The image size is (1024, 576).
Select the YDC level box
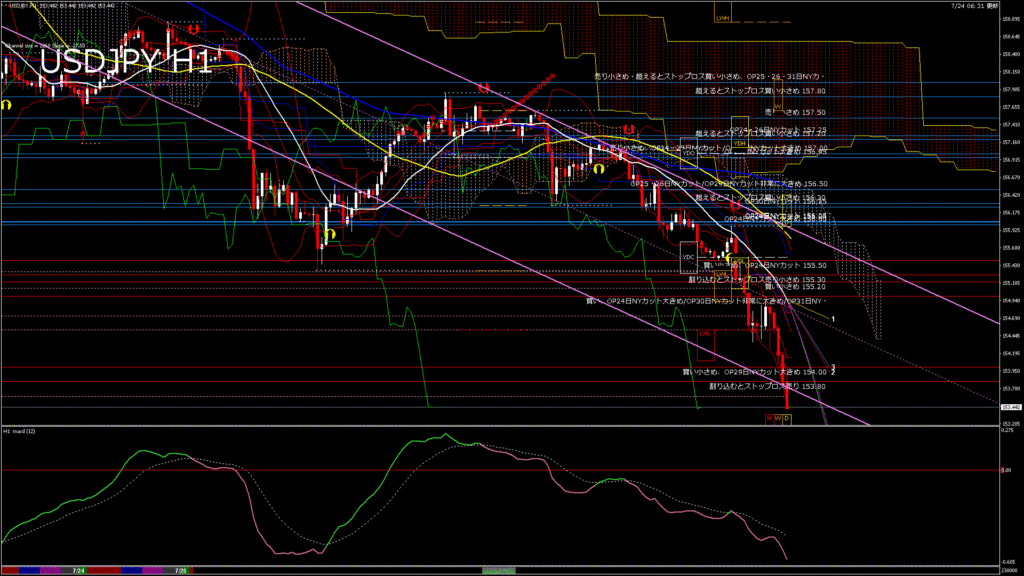pos(688,257)
